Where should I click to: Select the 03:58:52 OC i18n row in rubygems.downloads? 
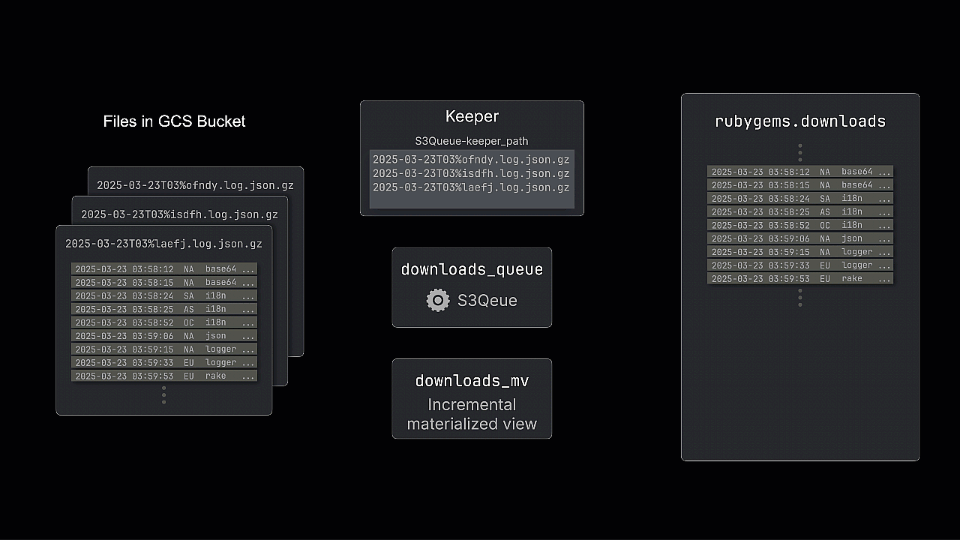point(800,225)
